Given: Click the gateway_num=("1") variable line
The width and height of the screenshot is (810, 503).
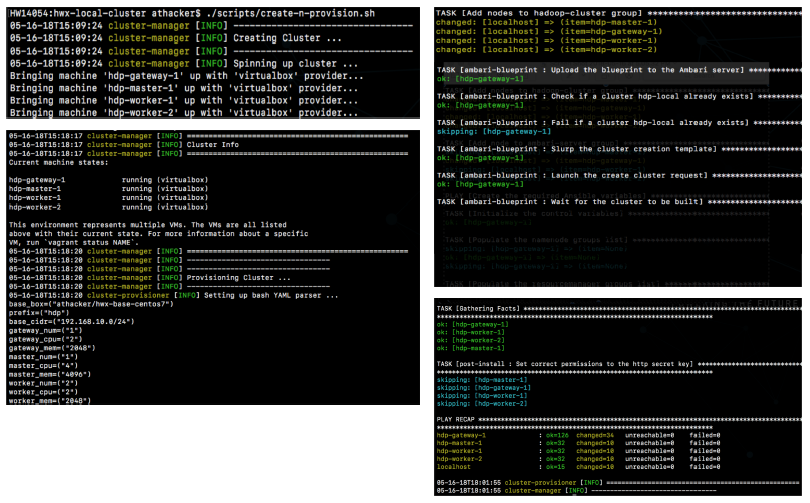Looking at the screenshot, I should [45, 331].
